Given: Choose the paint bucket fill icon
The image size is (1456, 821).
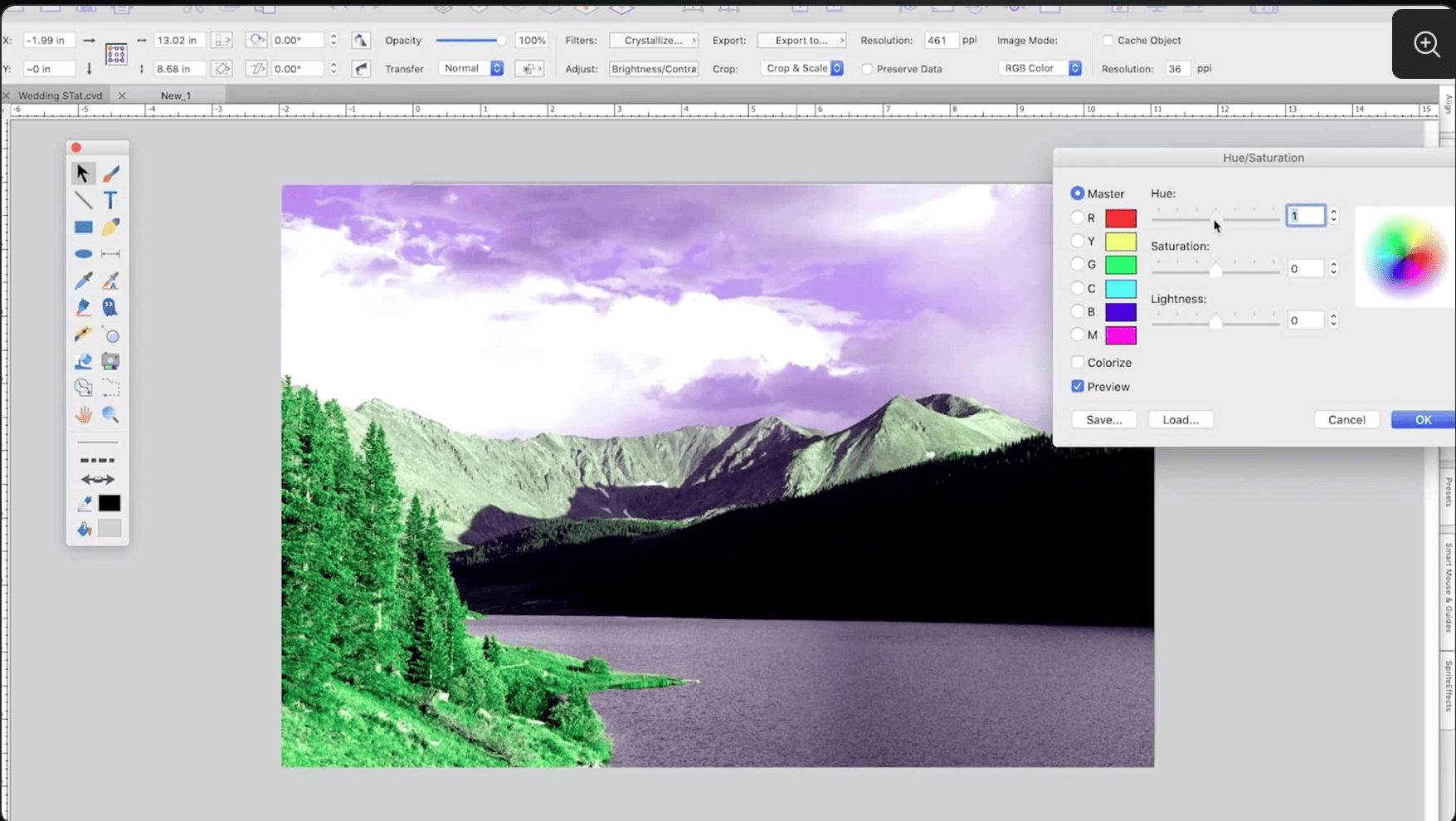Looking at the screenshot, I should [84, 529].
